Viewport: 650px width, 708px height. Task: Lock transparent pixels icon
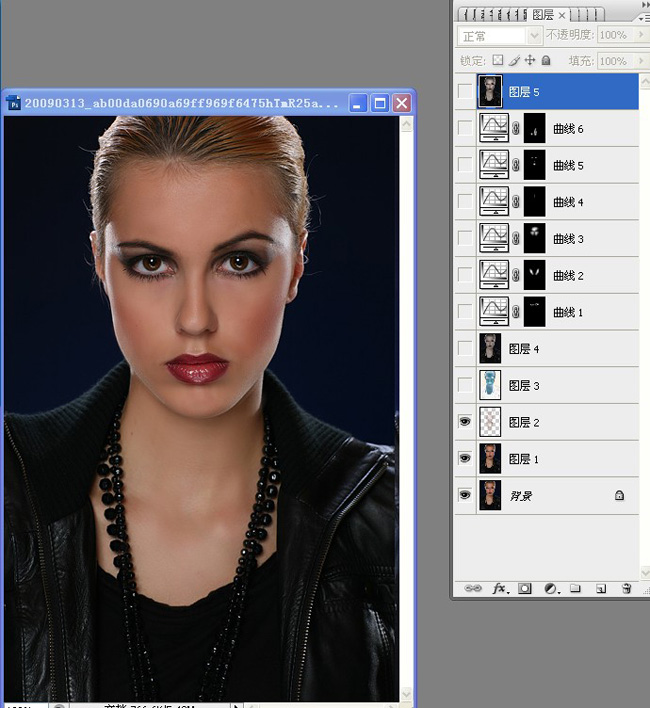tap(497, 60)
